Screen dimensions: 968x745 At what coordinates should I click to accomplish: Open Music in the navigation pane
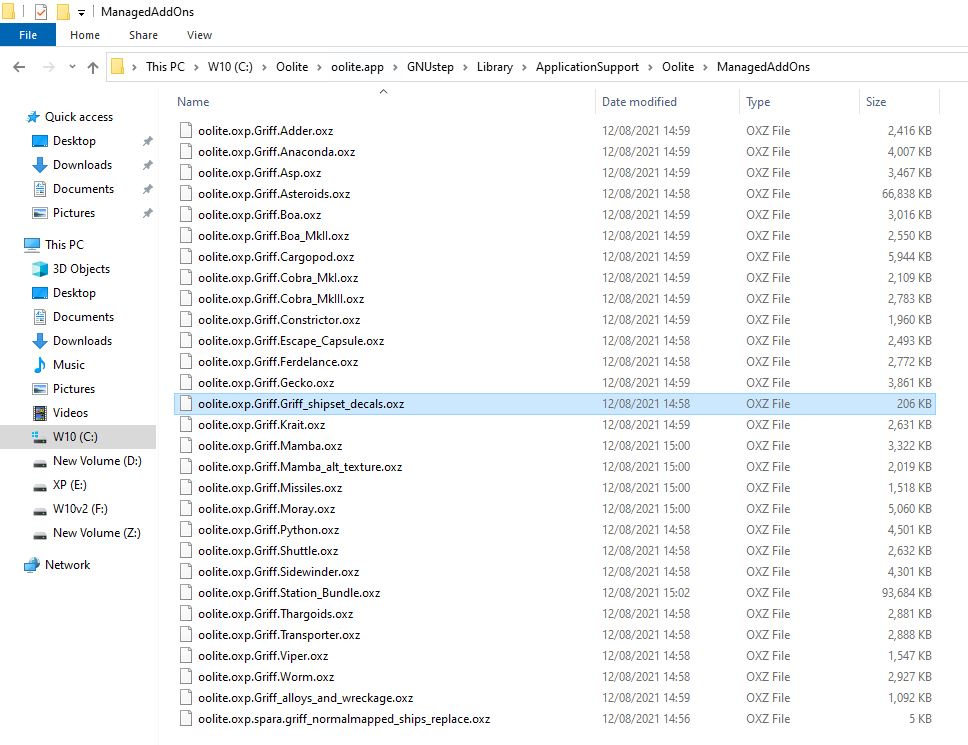tap(68, 365)
